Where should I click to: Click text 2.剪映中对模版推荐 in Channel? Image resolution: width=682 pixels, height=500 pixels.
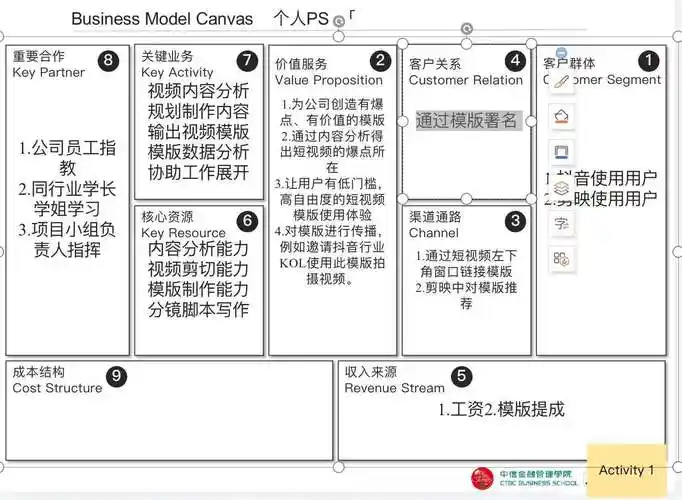click(466, 295)
